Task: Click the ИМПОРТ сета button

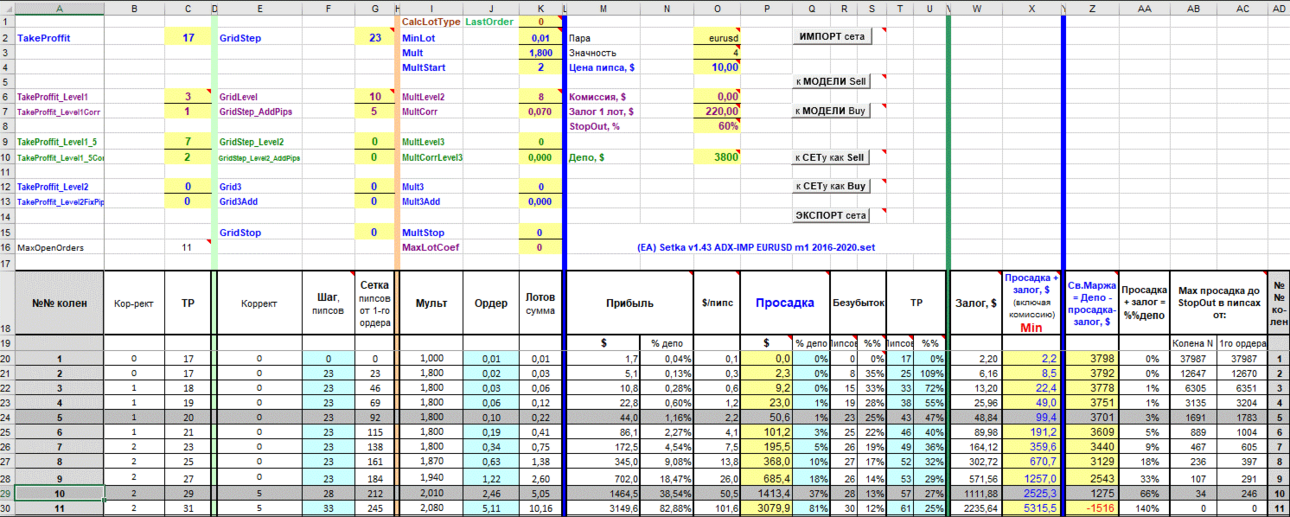Action: [x=831, y=36]
